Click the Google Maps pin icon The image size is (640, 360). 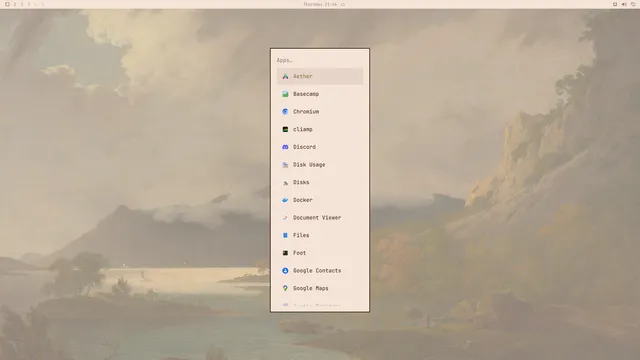[x=285, y=288]
